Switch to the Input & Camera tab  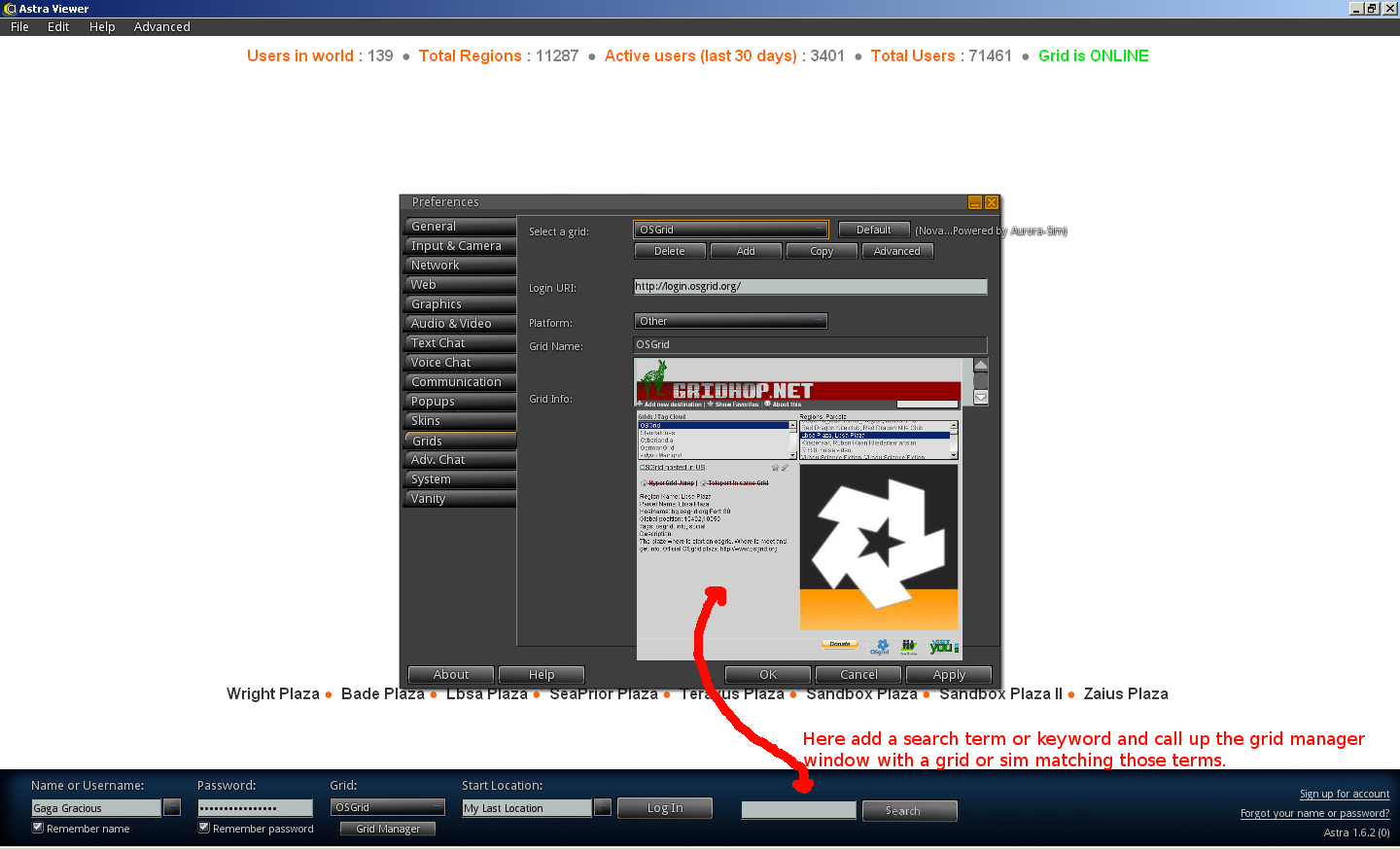[x=460, y=246]
